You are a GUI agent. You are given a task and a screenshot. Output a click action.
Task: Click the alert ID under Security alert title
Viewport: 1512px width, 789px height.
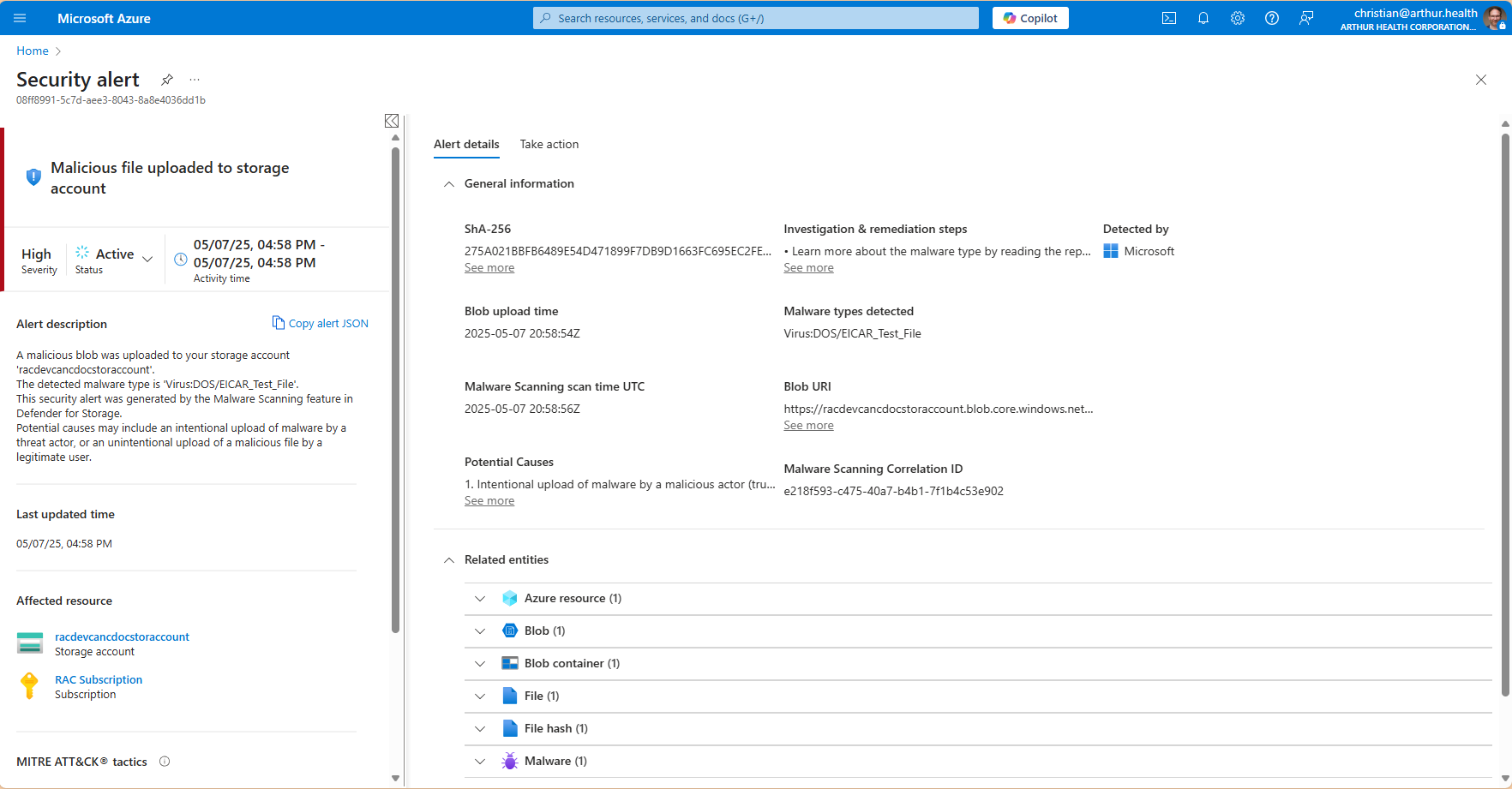point(111,100)
